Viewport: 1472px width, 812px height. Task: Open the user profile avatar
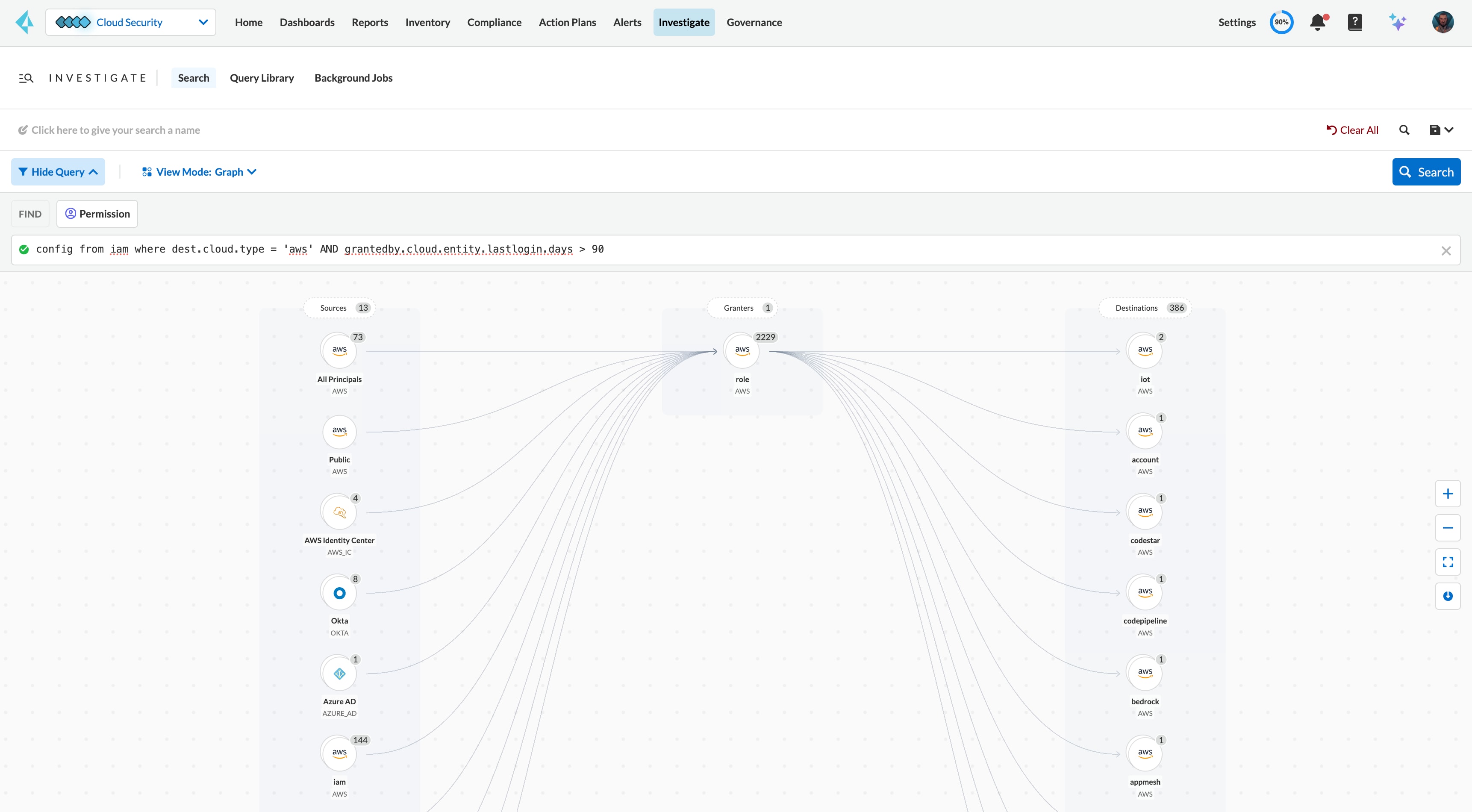(1442, 22)
